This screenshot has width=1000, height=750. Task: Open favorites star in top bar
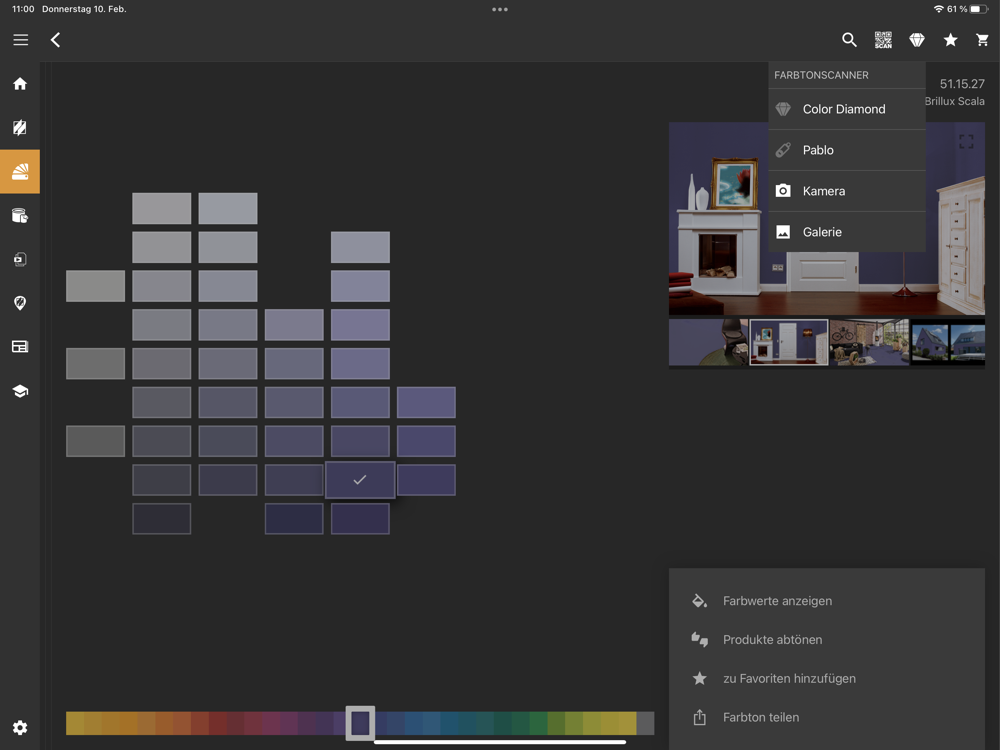pos(950,40)
